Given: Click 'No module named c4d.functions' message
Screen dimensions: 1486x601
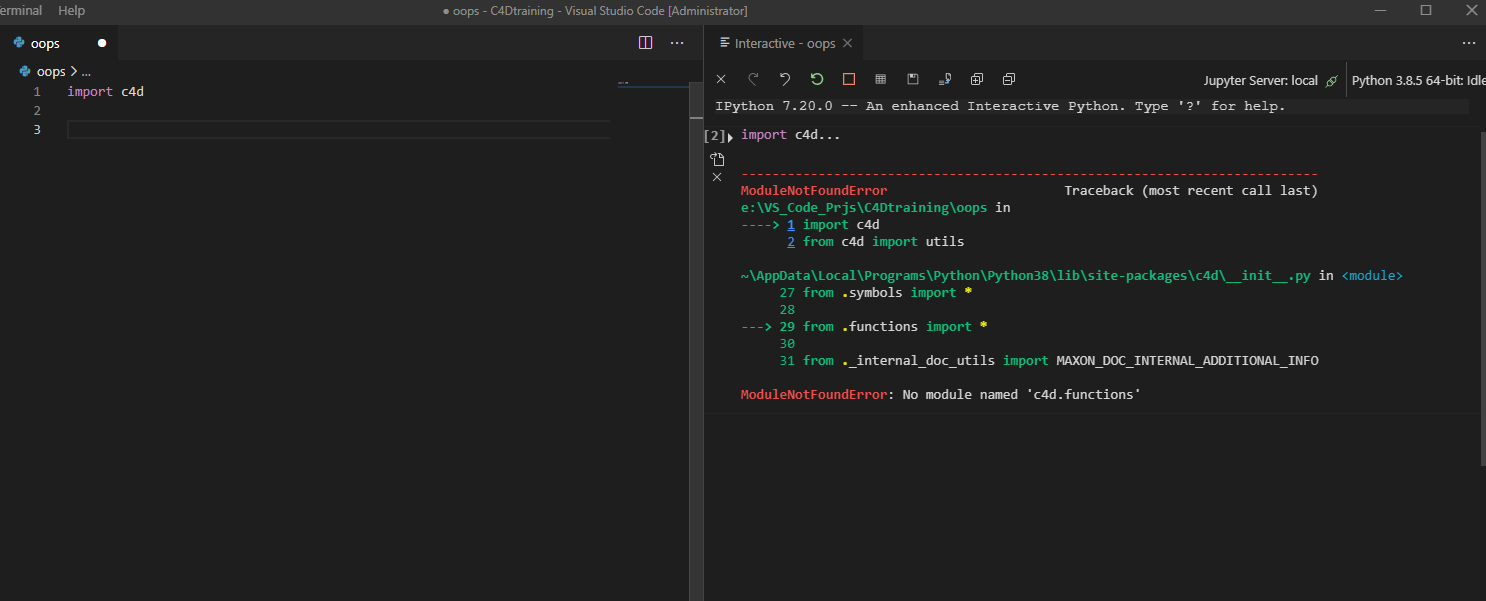Looking at the screenshot, I should [1021, 395].
